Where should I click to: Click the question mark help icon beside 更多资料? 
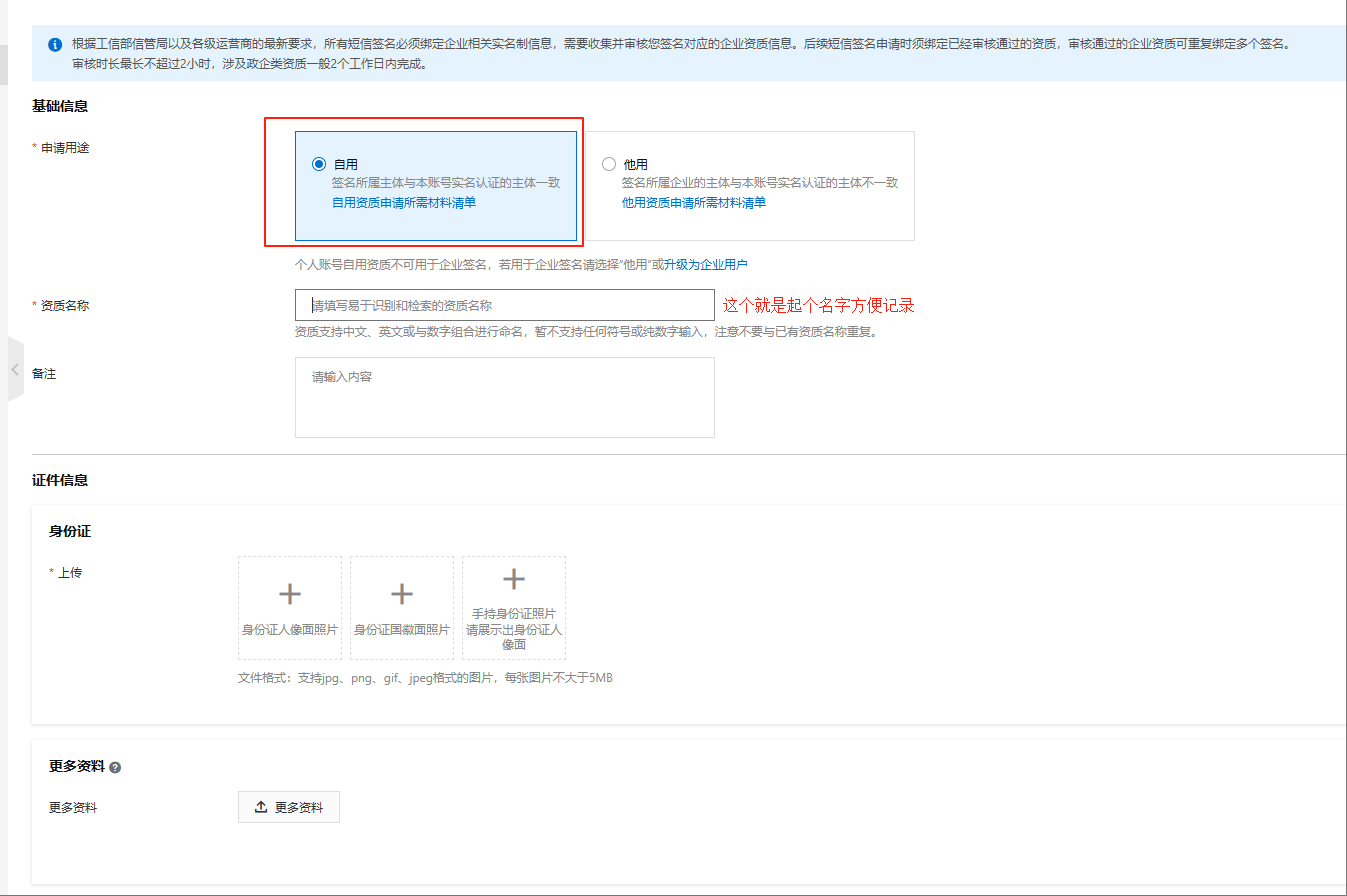coord(115,767)
